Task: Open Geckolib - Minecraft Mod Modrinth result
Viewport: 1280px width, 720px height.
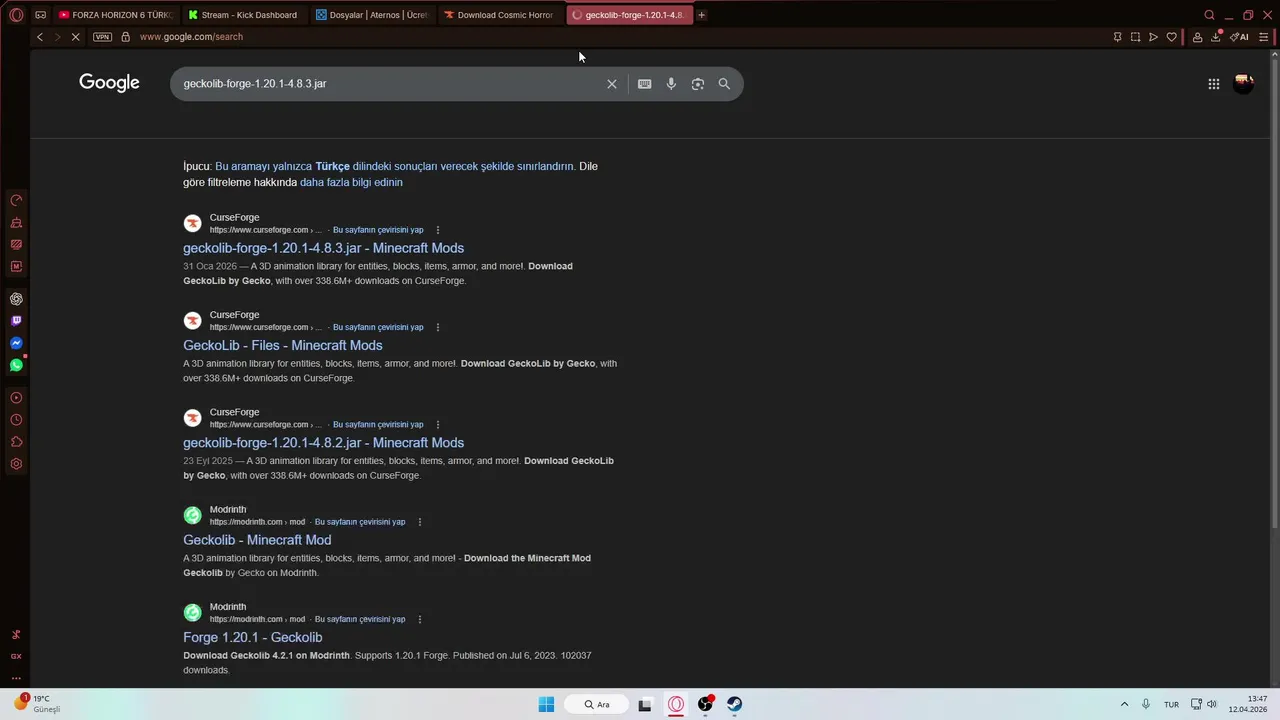Action: 257,540
